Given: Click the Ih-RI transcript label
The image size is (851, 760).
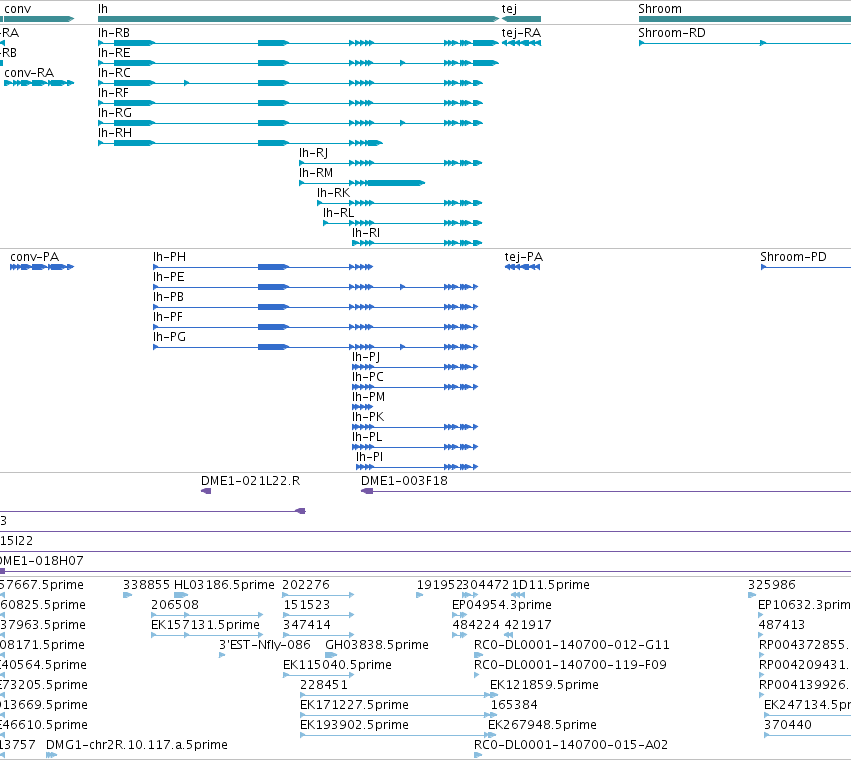Looking at the screenshot, I should point(366,233).
